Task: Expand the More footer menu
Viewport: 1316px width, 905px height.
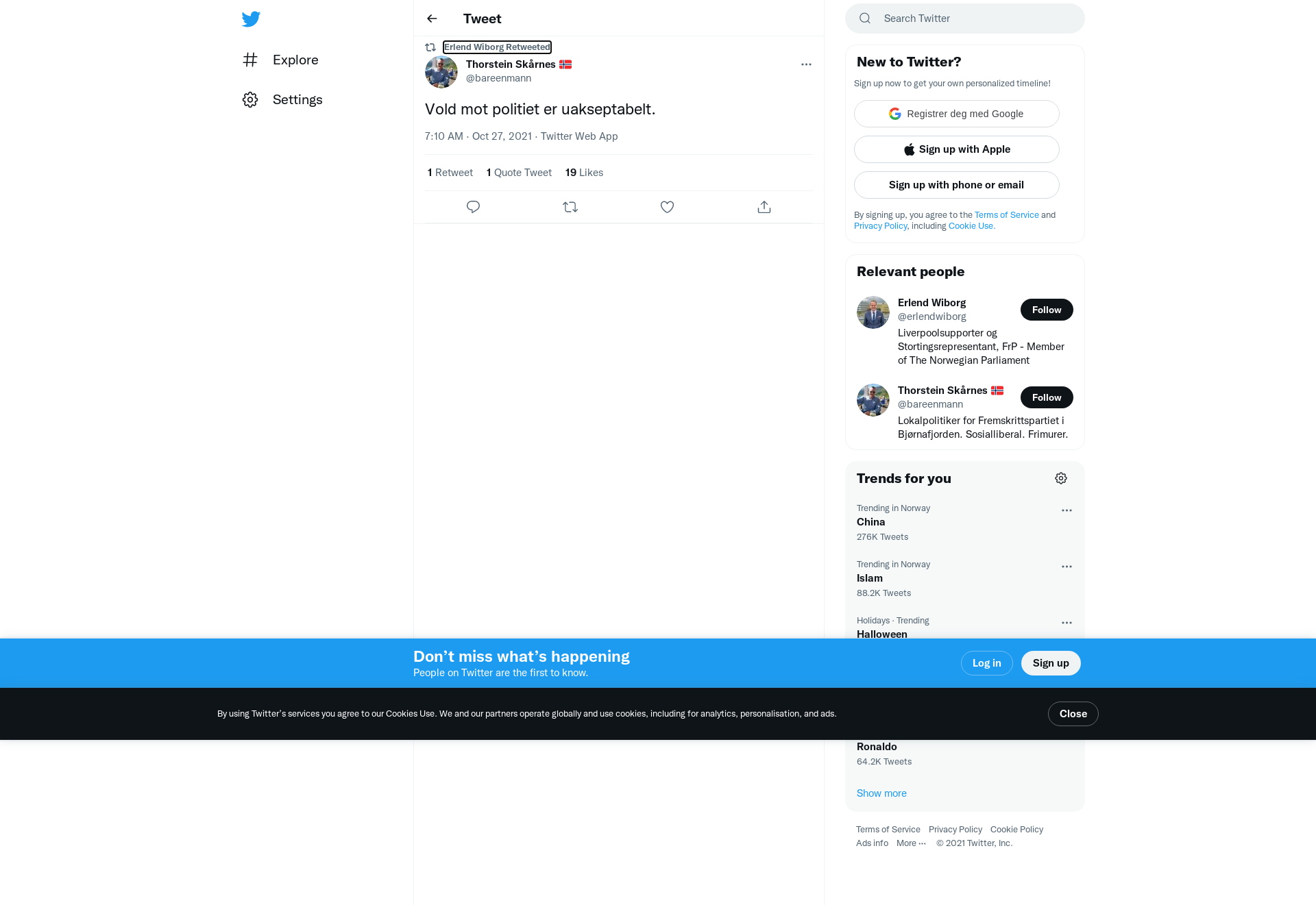Action: (911, 843)
